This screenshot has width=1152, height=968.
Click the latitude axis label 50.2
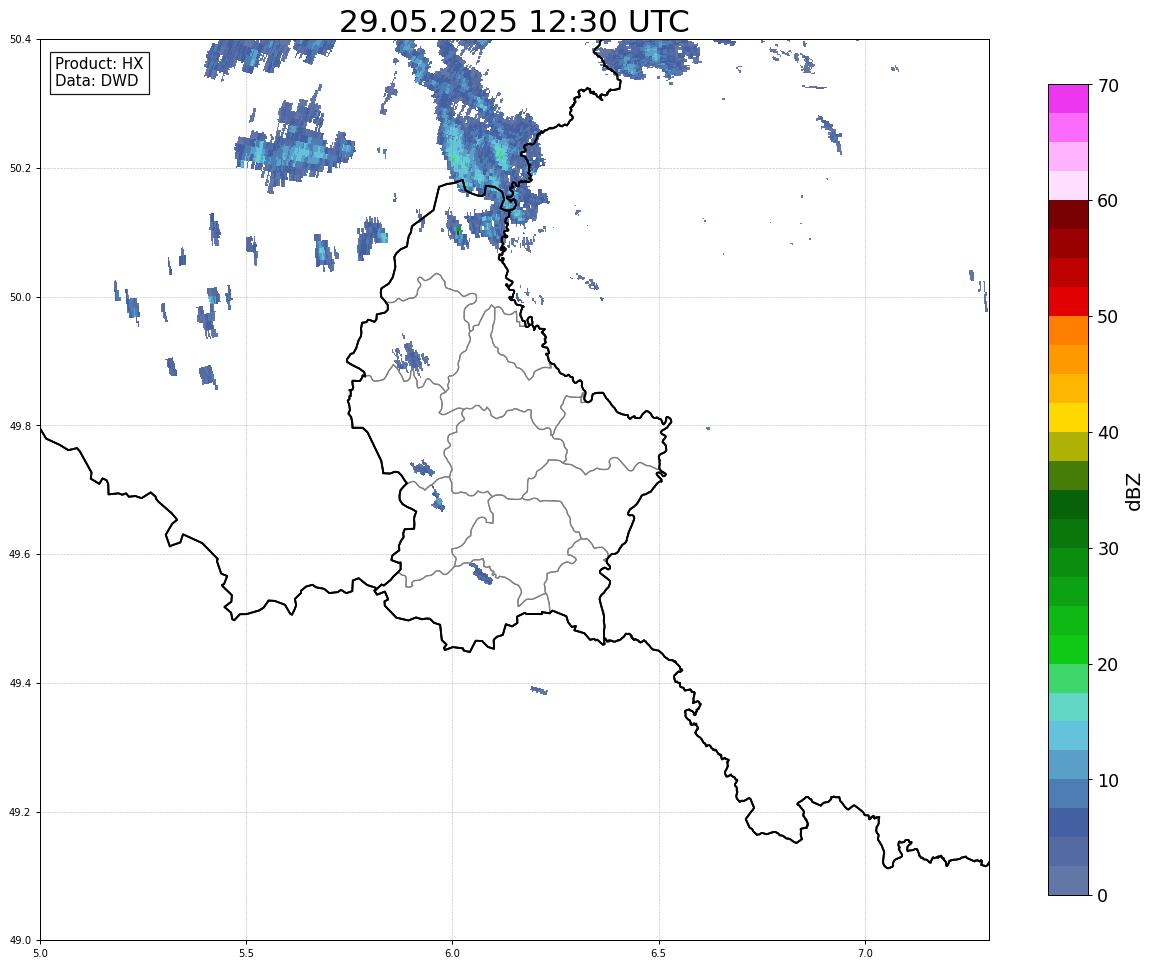coord(20,168)
